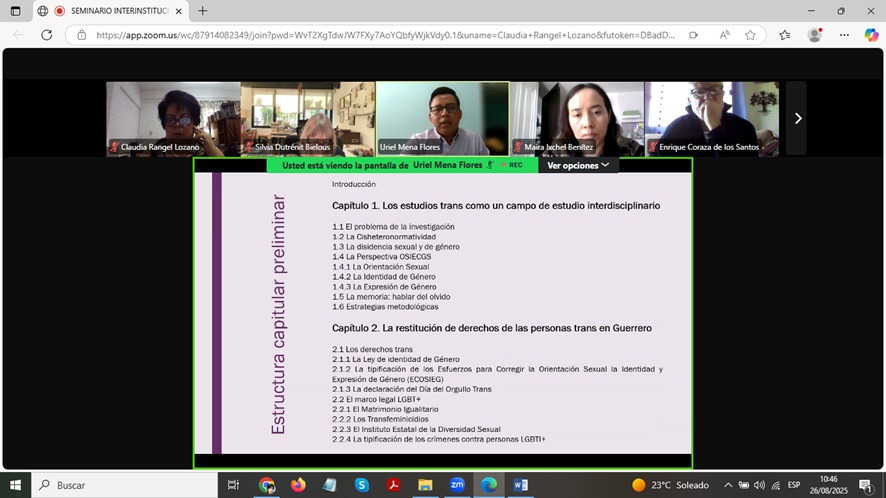This screenshot has height=498, width=886.
Task: Toggle Windows Task View
Action: point(233,485)
